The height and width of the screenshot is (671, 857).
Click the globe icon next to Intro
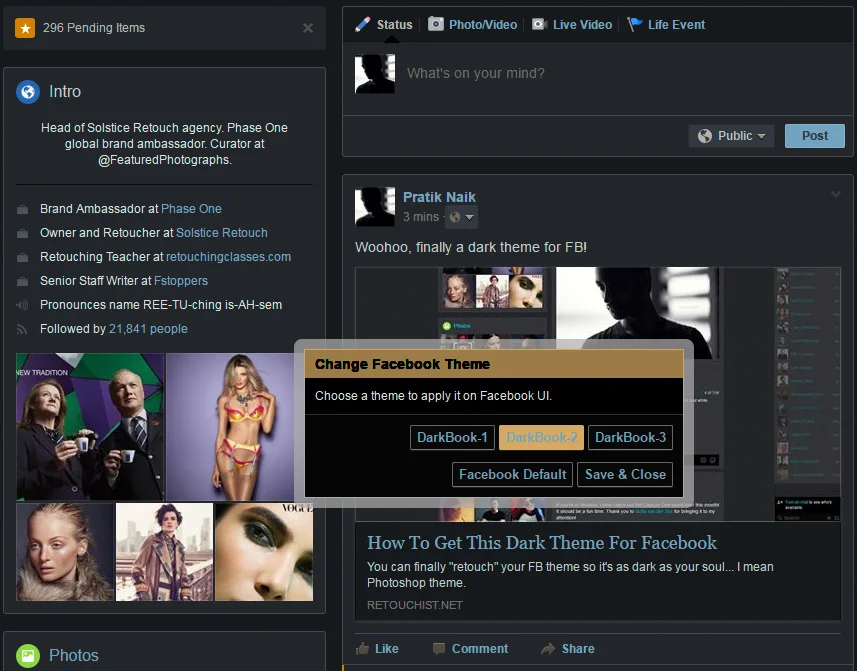(x=28, y=92)
